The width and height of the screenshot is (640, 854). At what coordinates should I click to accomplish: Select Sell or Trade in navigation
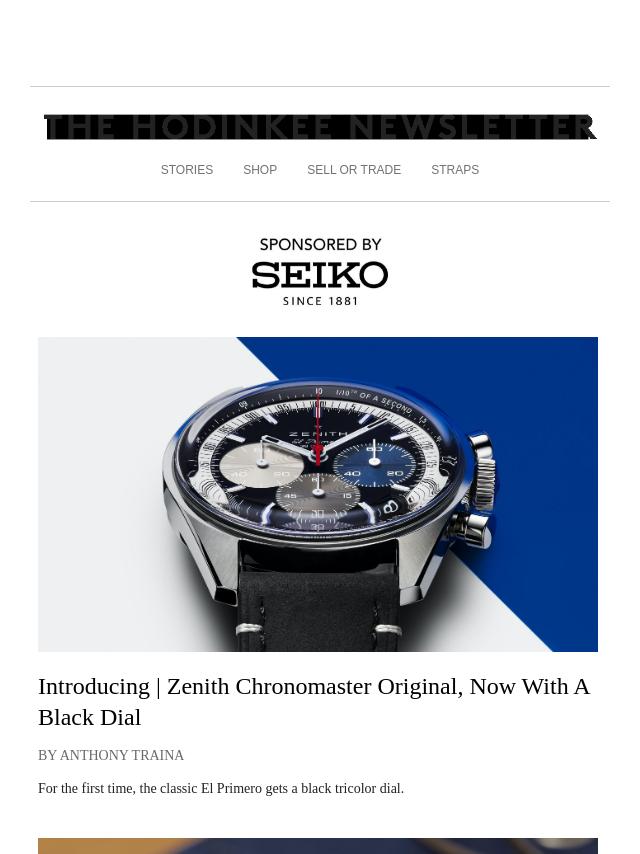click(354, 170)
